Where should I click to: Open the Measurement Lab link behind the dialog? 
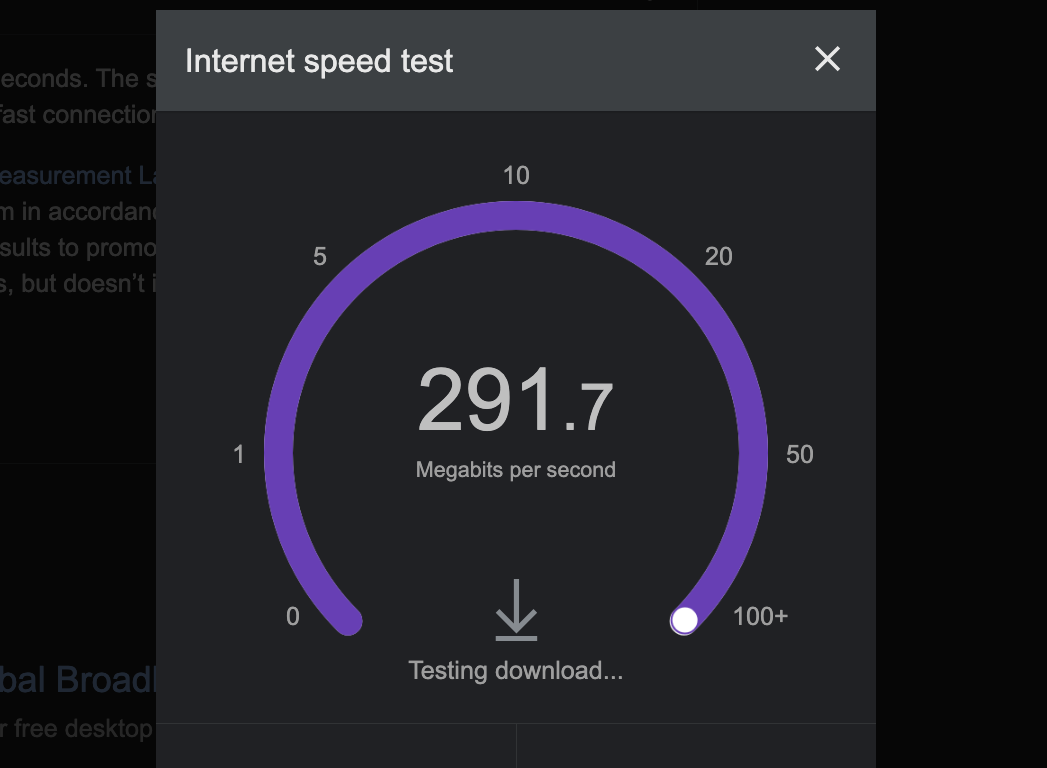[75, 175]
